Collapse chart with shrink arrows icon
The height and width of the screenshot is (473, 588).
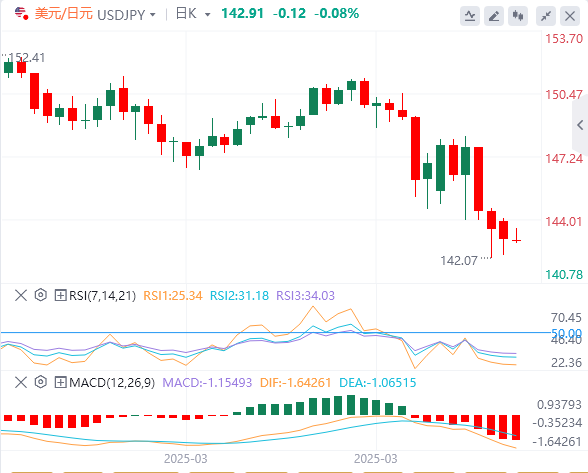(546, 16)
